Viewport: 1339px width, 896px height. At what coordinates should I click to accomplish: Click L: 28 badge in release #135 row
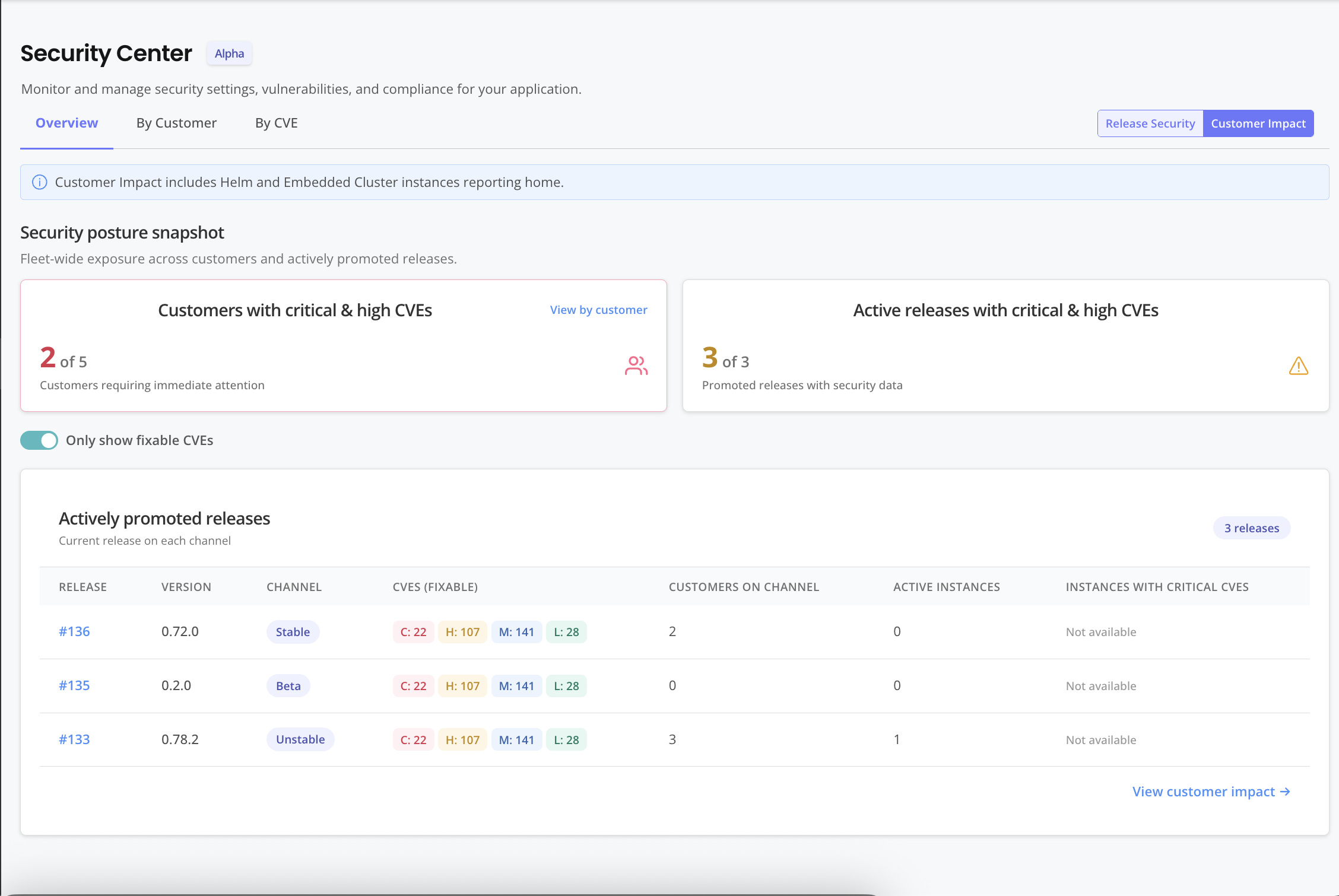566,686
